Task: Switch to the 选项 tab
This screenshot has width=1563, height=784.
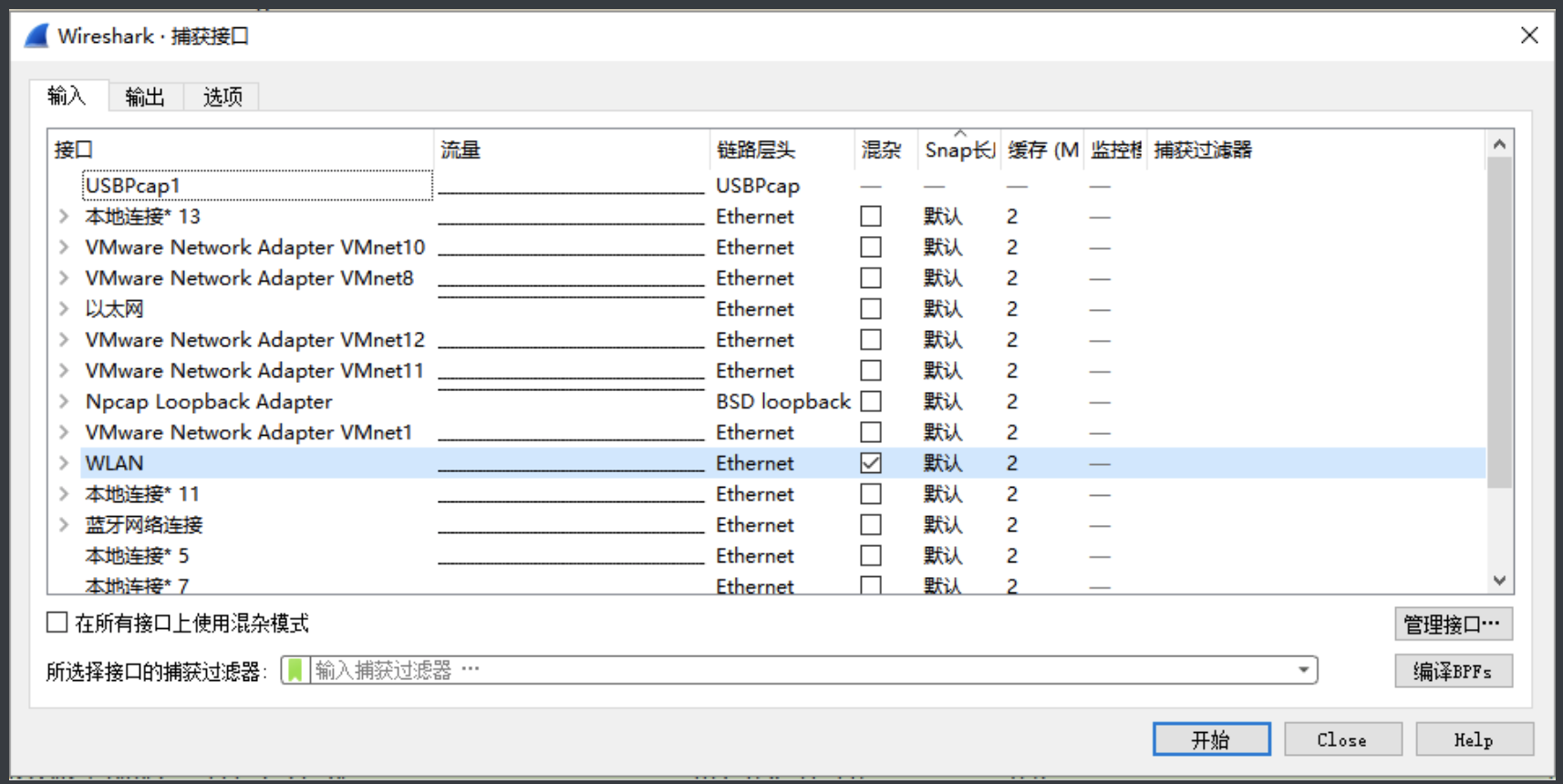Action: pyautogui.click(x=223, y=97)
